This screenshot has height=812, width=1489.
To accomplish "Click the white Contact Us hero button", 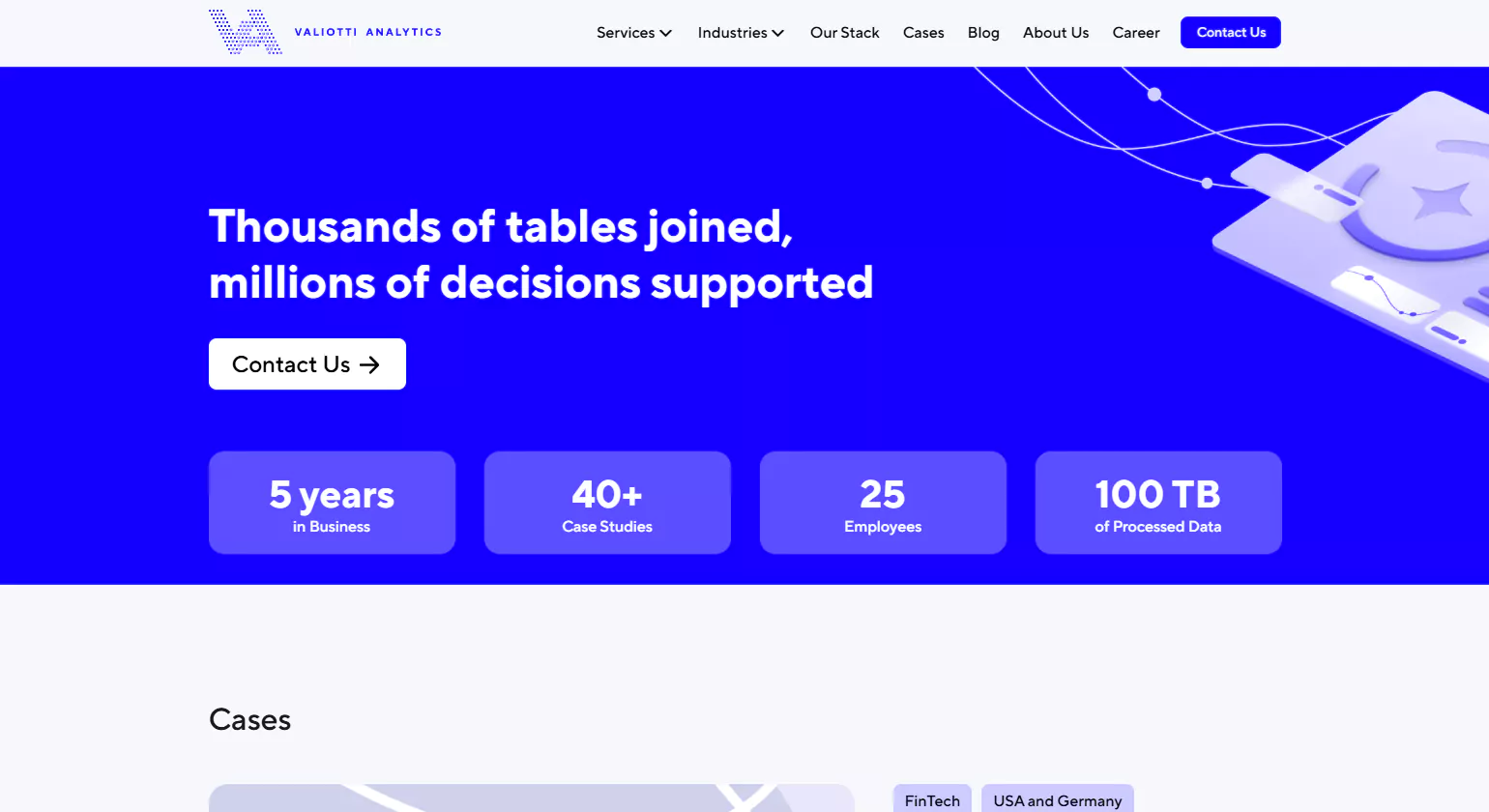I will coord(307,364).
